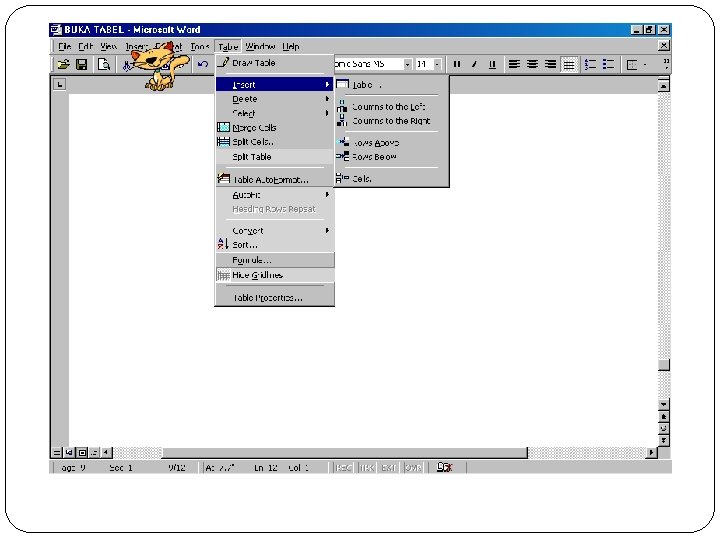The image size is (720, 540).
Task: Align text left
Action: (x=514, y=64)
